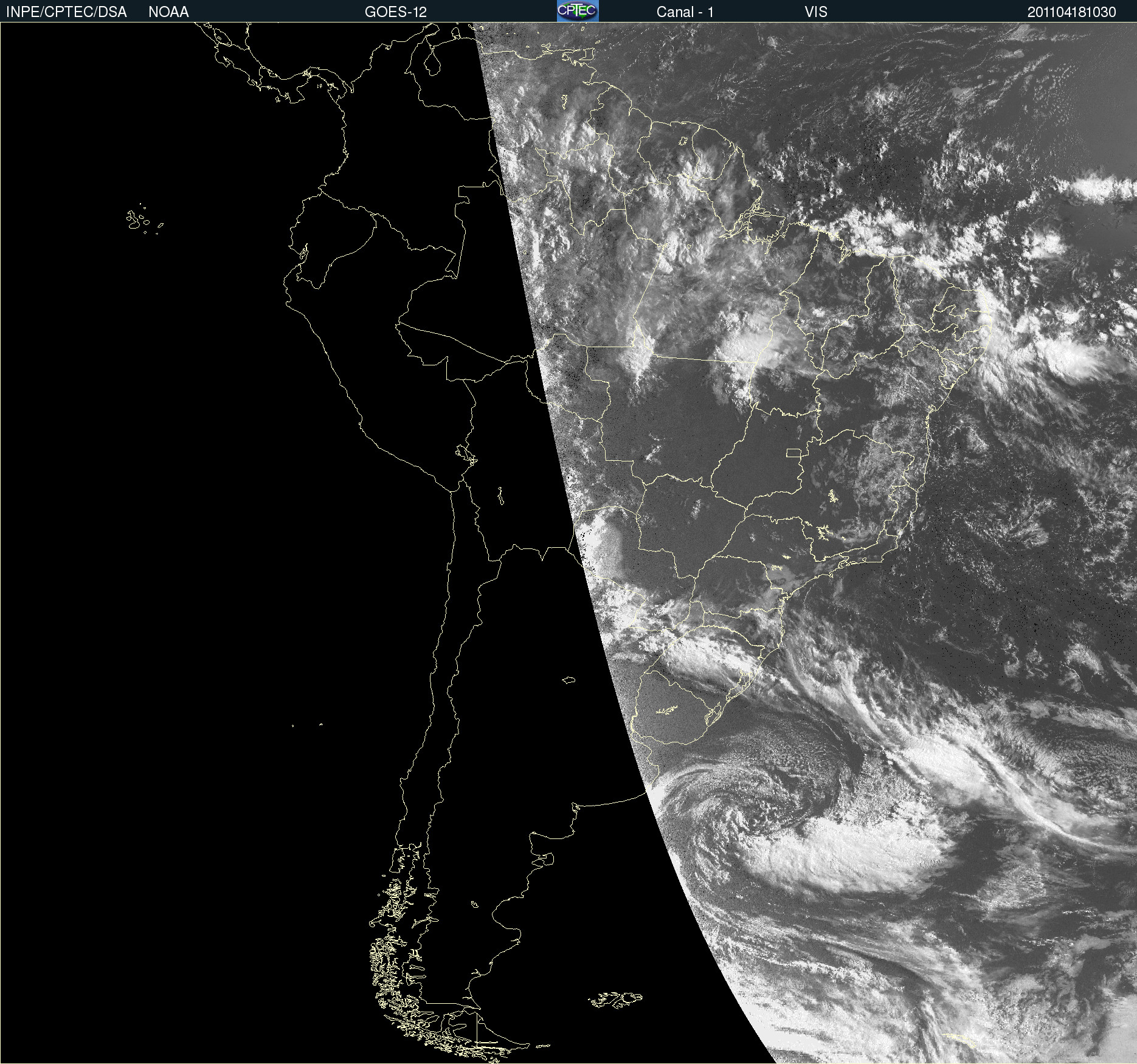Click the VIS channel label
Viewport: 1137px width, 1064px height.
coord(816,12)
